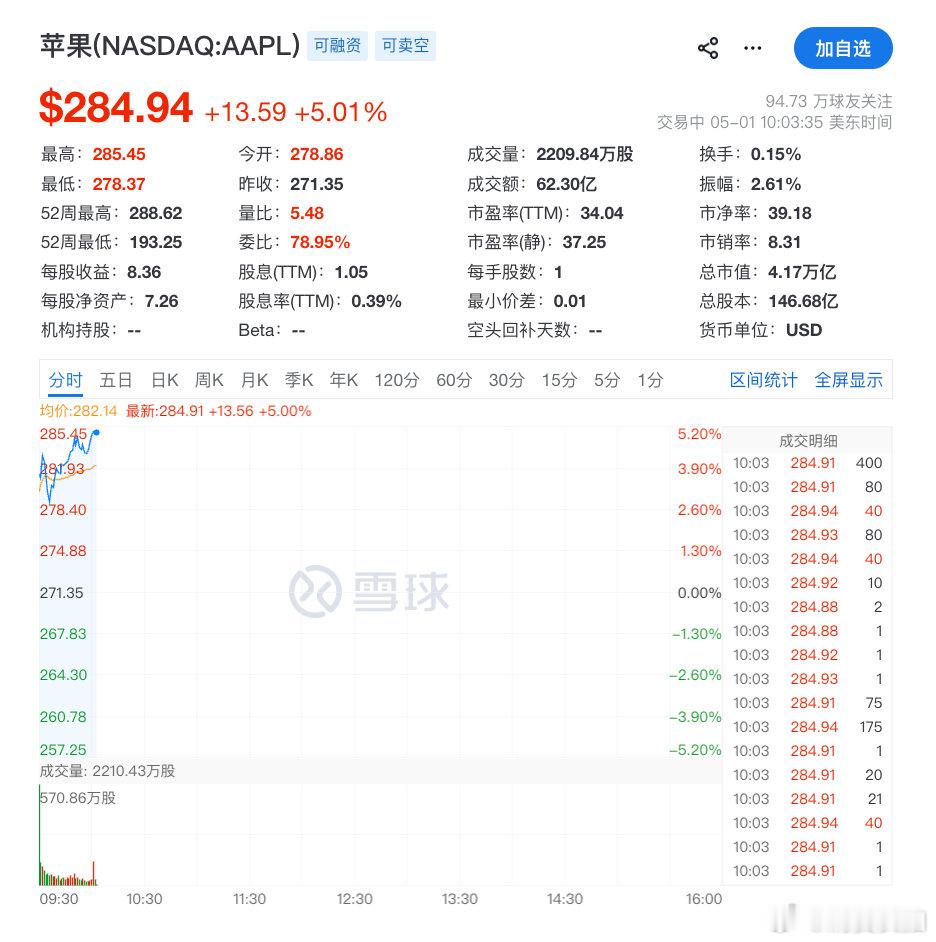Switch to the 日K tab
Image resolution: width=936 pixels, height=942 pixels.
click(165, 380)
